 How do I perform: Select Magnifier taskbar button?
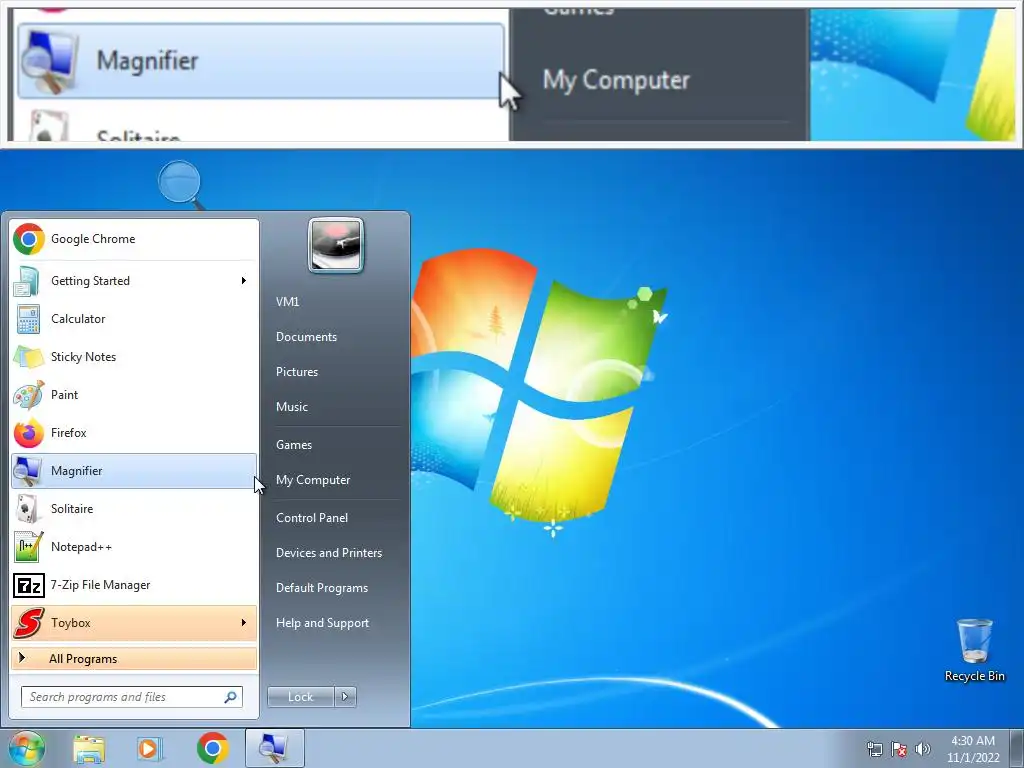274,748
